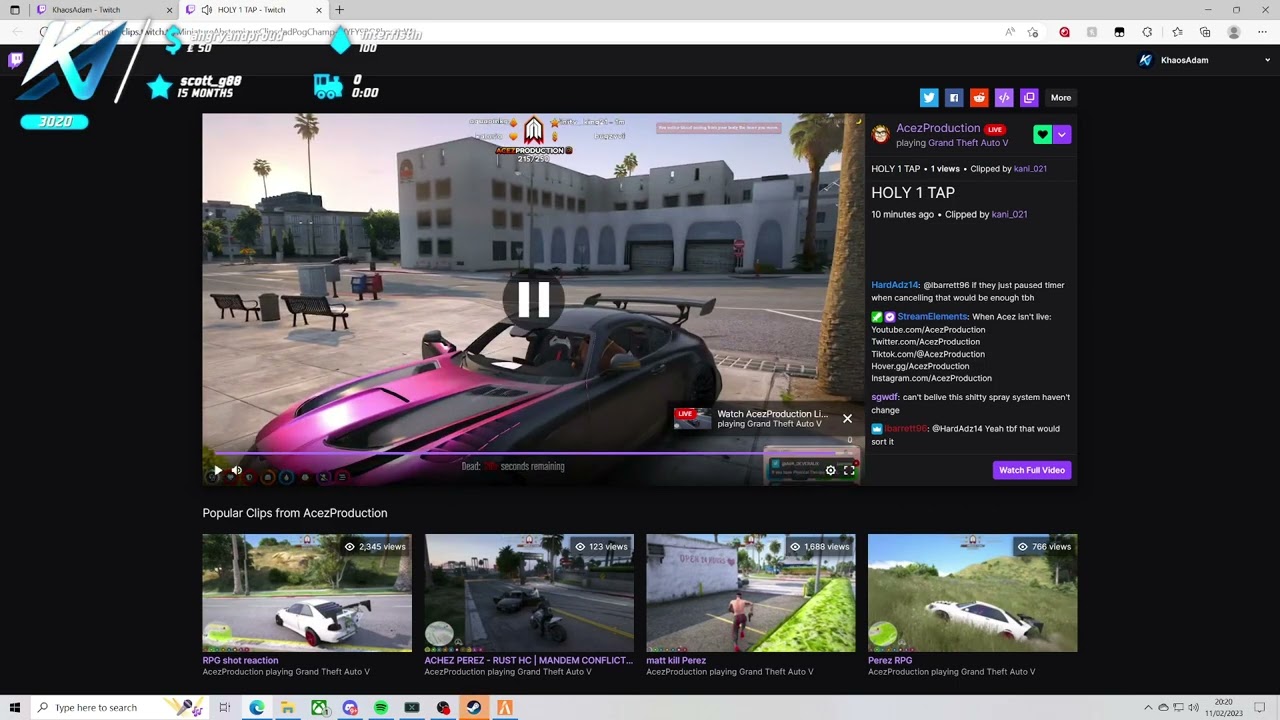Image resolution: width=1280 pixels, height=720 pixels.
Task: Open the AcezProduction channel link
Action: [938, 128]
